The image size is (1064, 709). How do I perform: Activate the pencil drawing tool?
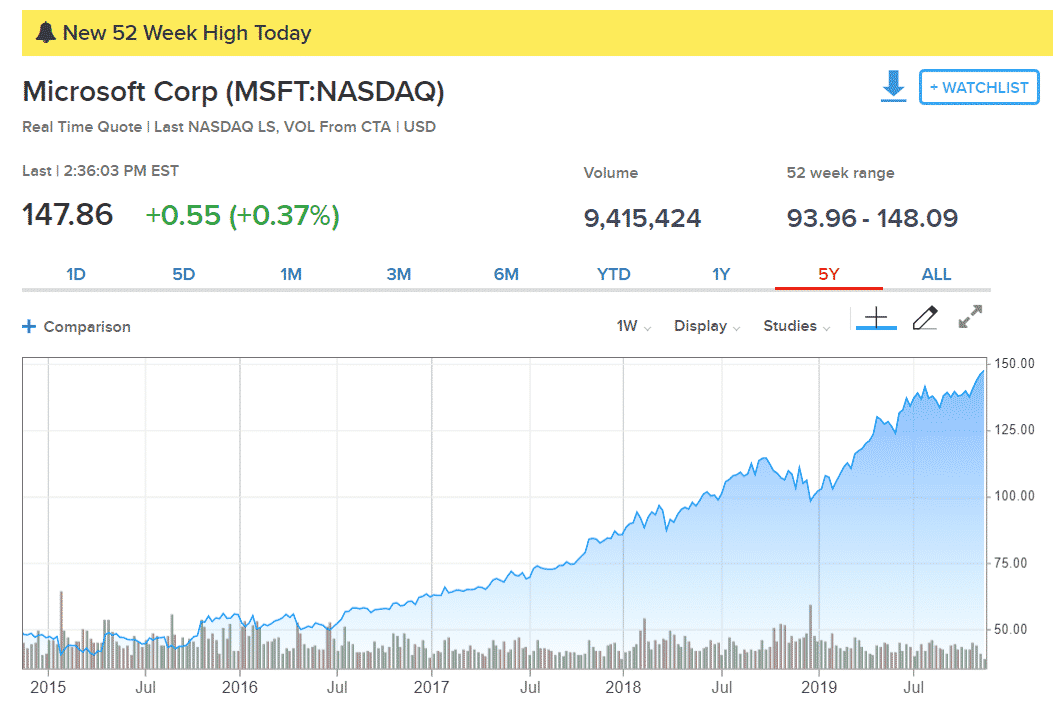(925, 318)
